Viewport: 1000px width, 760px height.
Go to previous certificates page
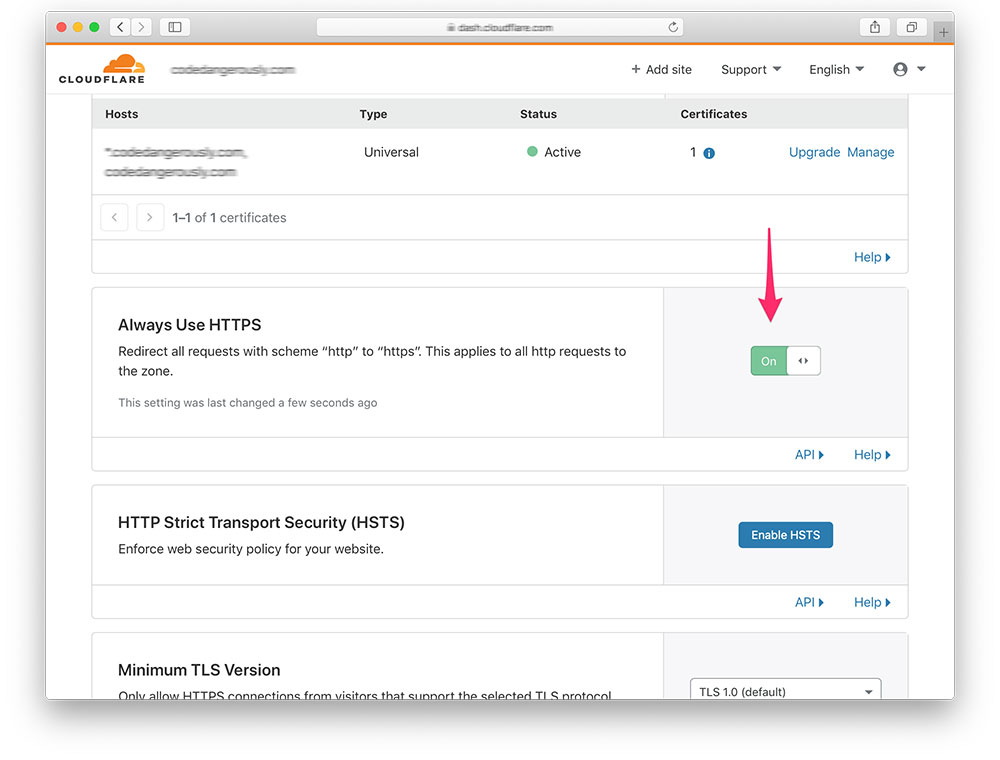pos(114,217)
